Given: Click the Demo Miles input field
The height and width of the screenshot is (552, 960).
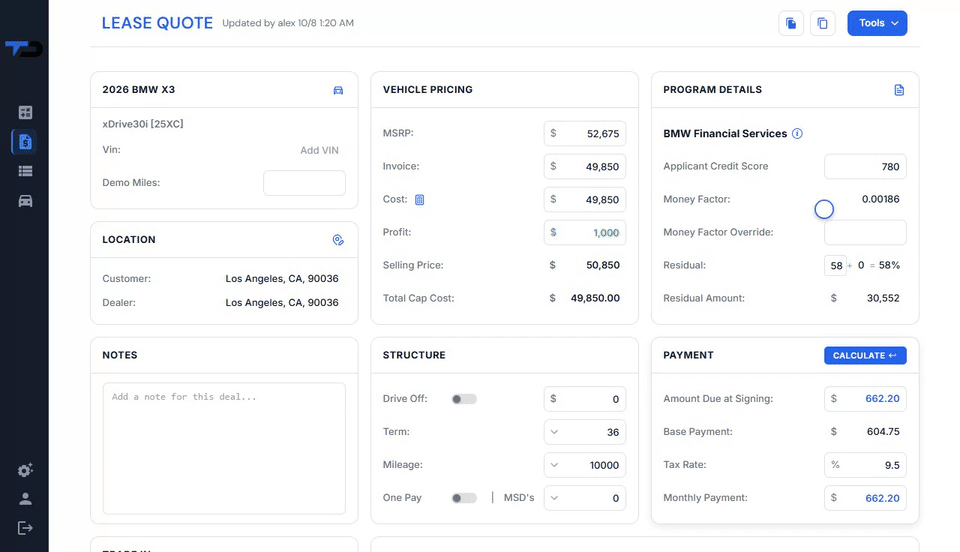Looking at the screenshot, I should click(304, 183).
